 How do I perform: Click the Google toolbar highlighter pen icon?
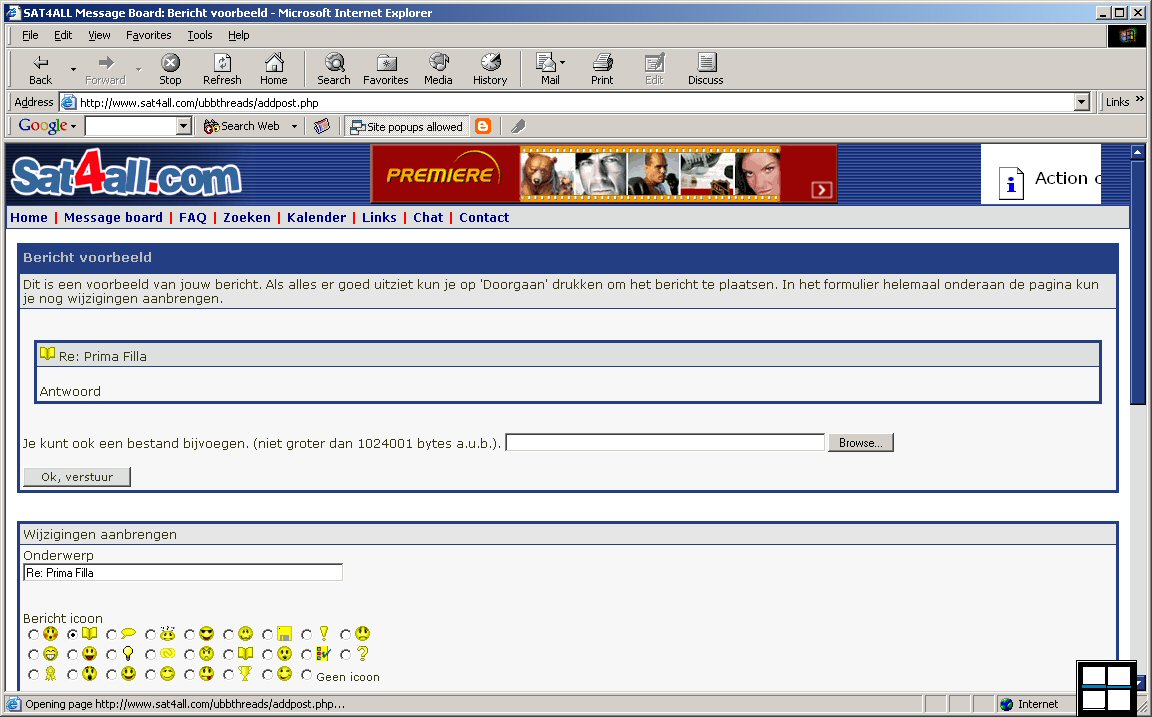click(x=518, y=126)
